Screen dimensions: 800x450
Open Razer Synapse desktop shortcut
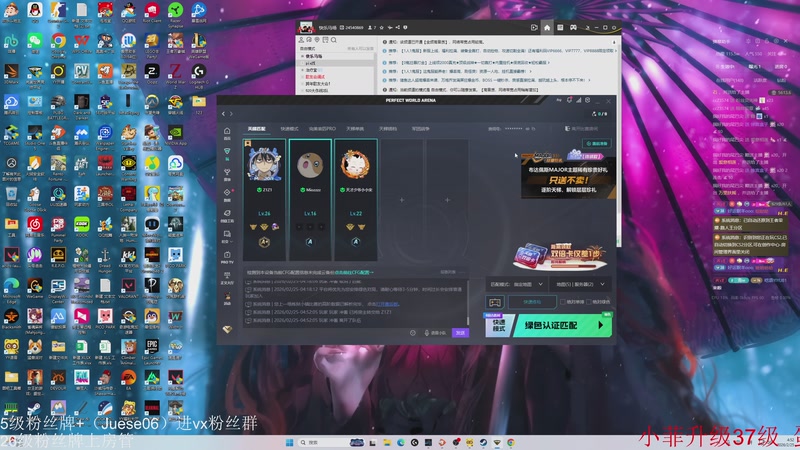[176, 13]
